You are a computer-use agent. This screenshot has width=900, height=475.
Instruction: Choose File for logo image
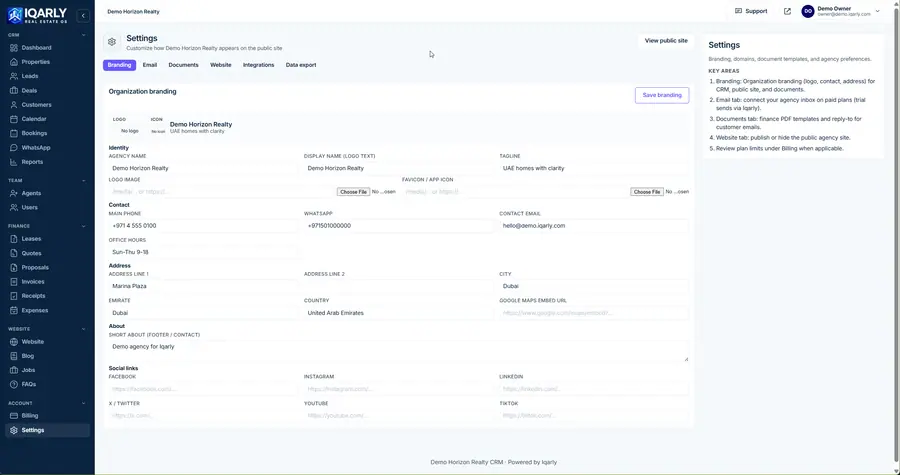pos(352,192)
